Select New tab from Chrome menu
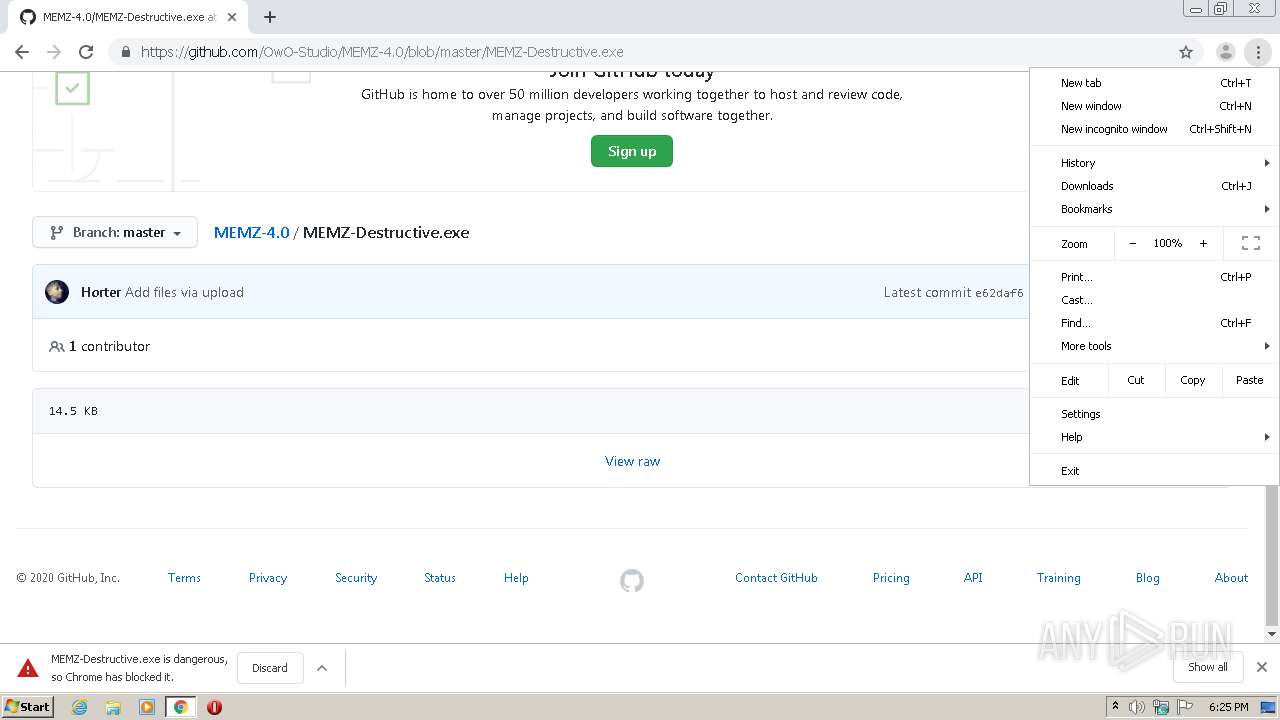Viewport: 1280px width, 720px height. pos(1155,83)
